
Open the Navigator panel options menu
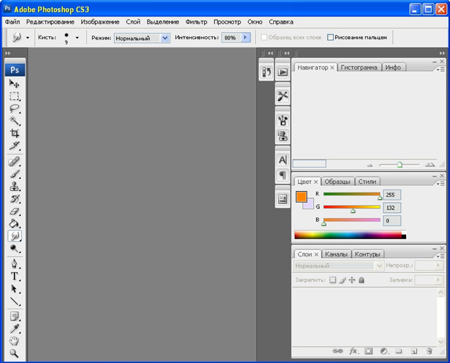[440, 69]
